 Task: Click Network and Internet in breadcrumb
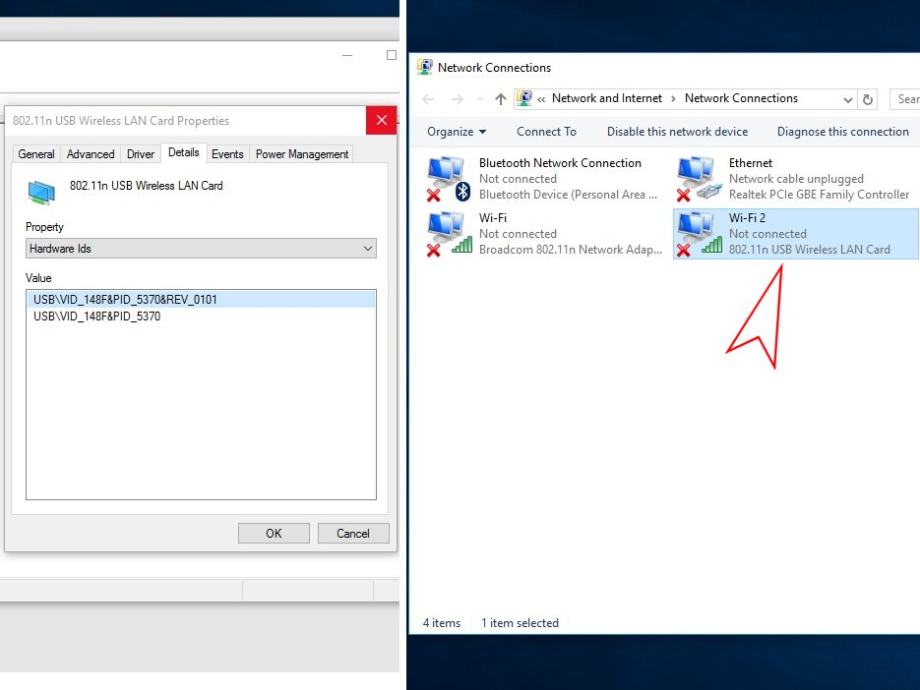pos(607,98)
